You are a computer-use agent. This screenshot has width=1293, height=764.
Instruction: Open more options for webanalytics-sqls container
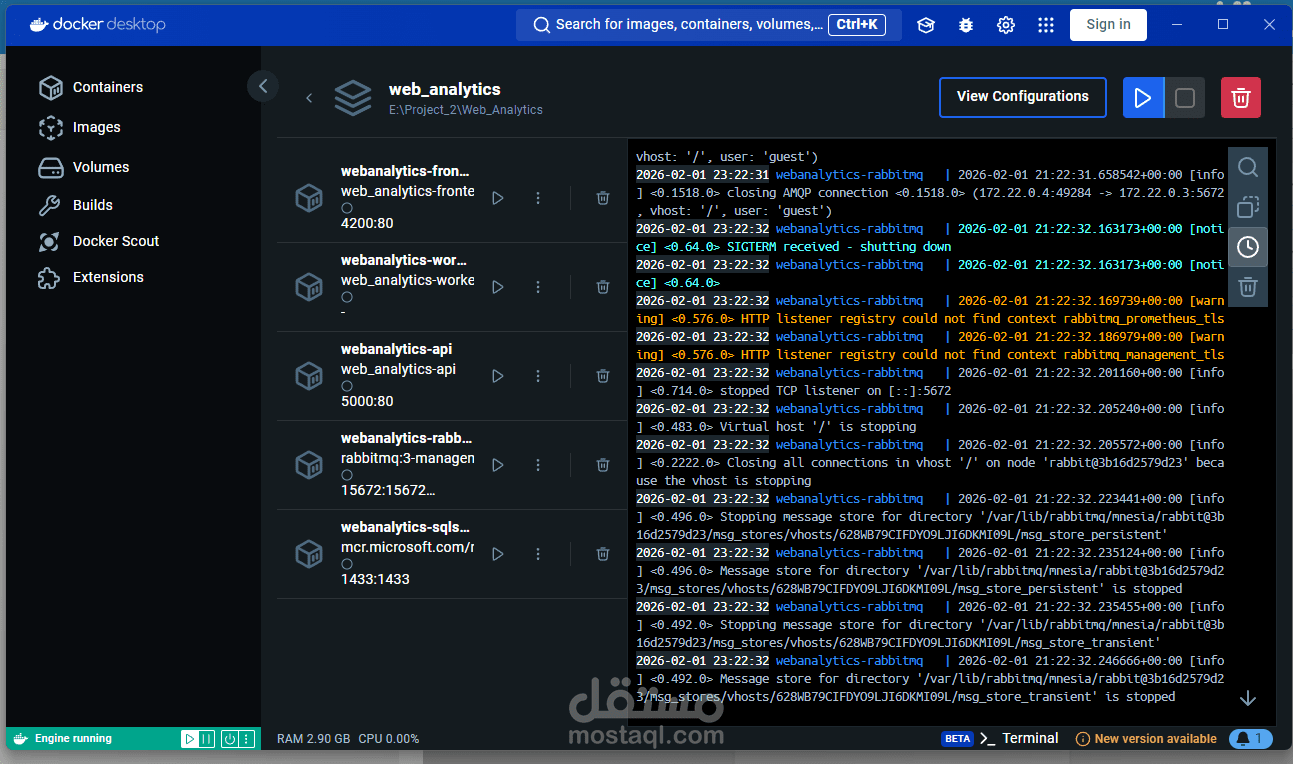[x=538, y=554]
